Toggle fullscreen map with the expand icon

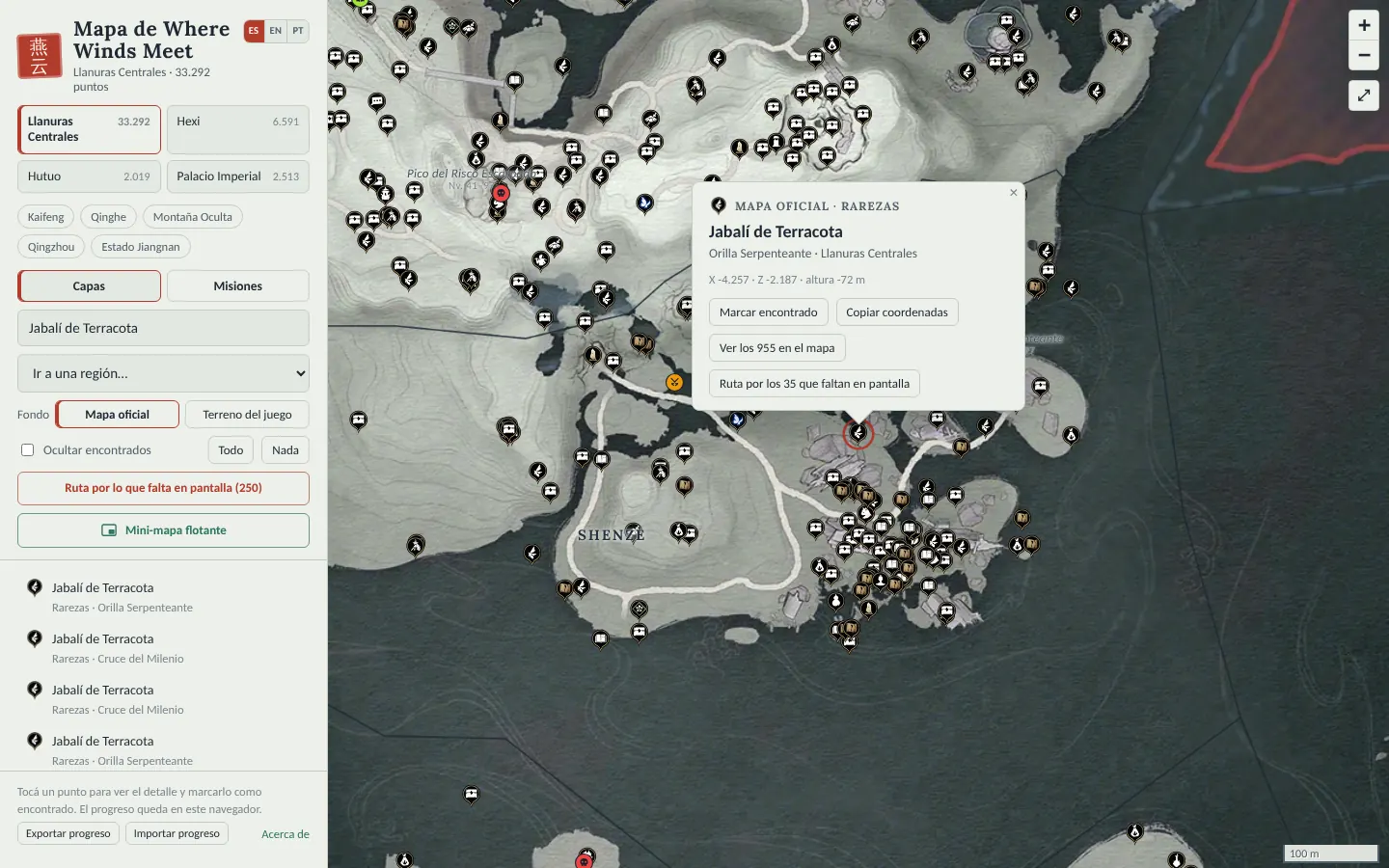pos(1364,95)
